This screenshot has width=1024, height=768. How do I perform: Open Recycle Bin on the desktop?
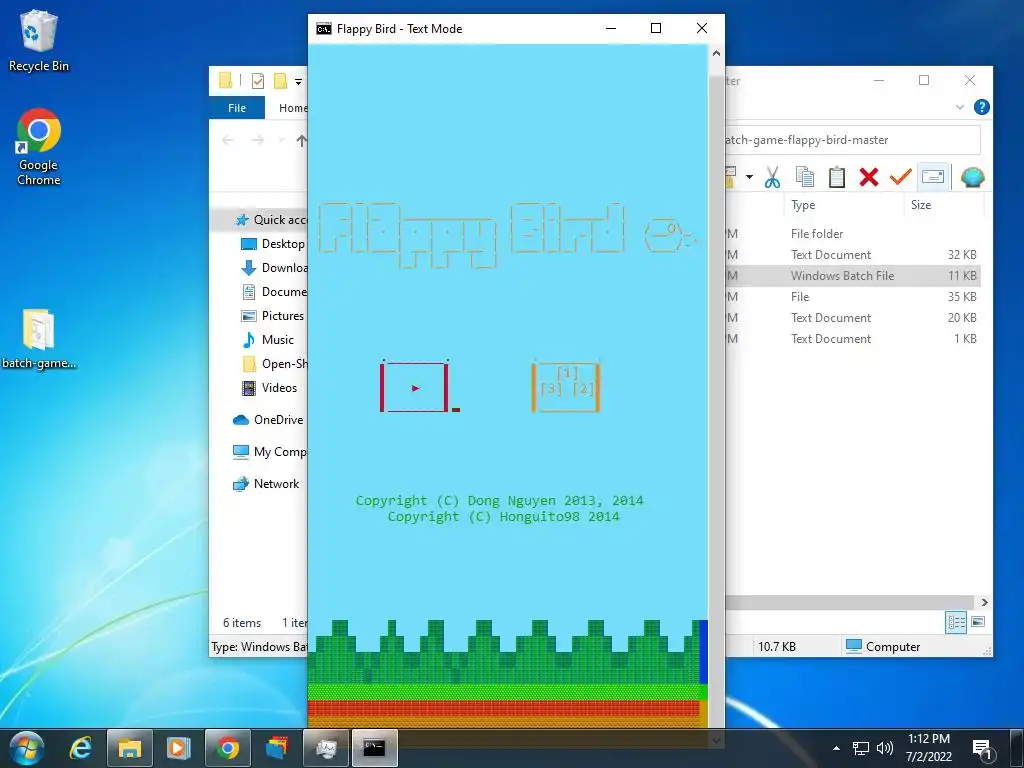(x=39, y=40)
